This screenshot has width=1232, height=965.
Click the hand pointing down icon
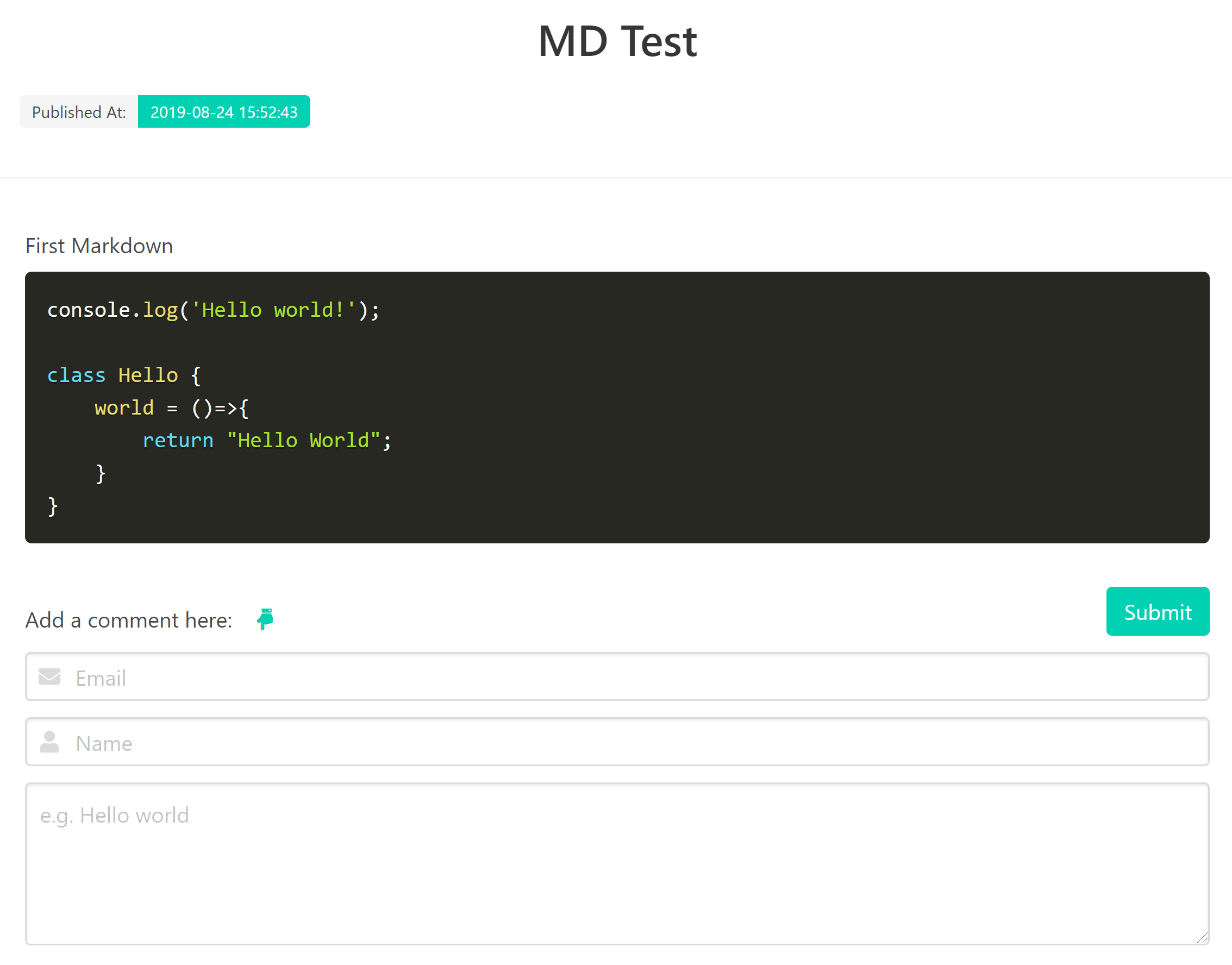pyautogui.click(x=265, y=619)
